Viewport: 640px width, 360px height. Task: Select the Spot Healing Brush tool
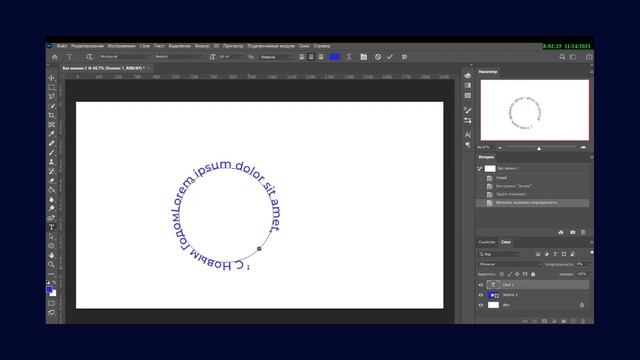[x=51, y=143]
